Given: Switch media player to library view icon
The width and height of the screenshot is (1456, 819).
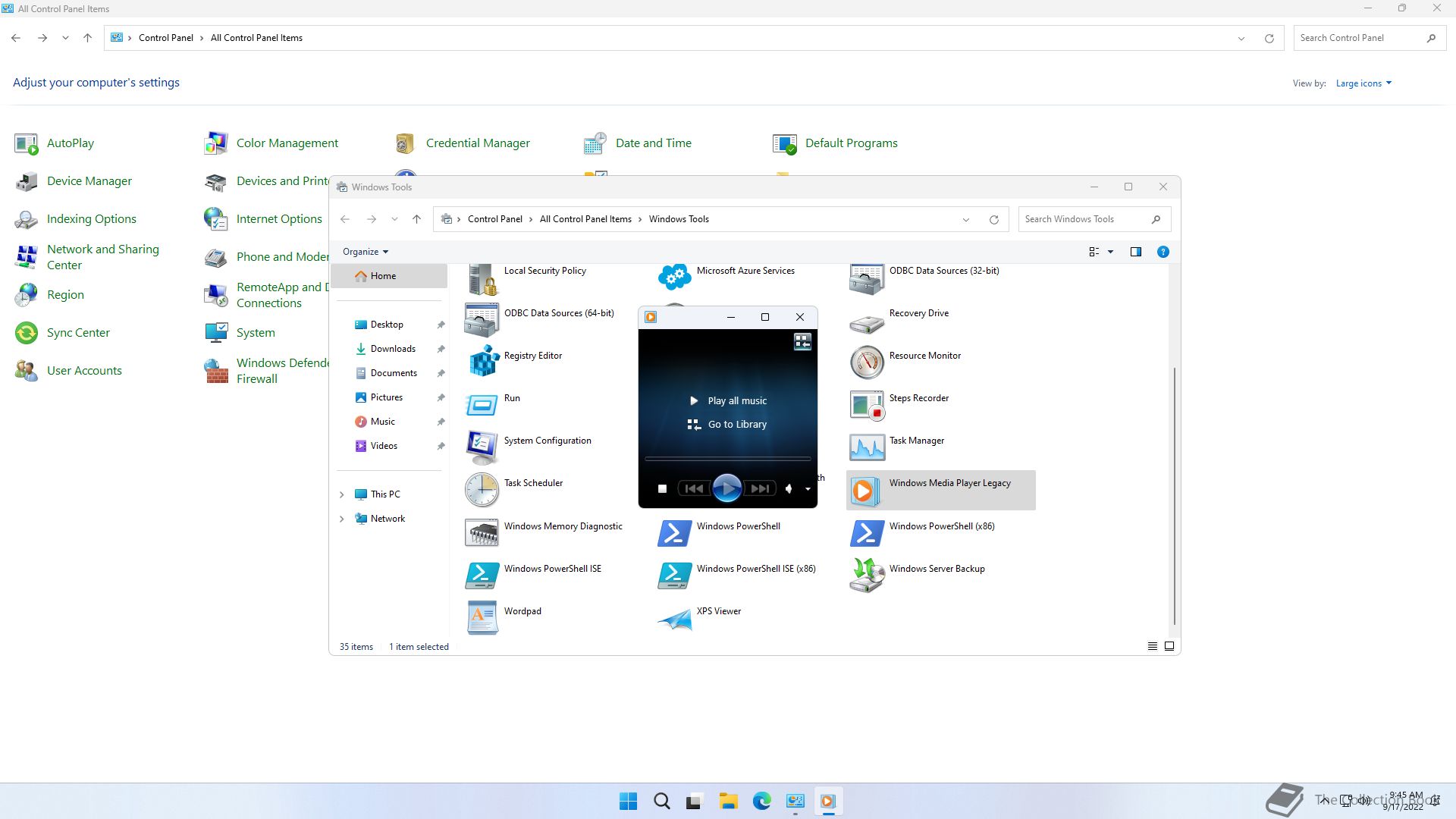Looking at the screenshot, I should 802,342.
